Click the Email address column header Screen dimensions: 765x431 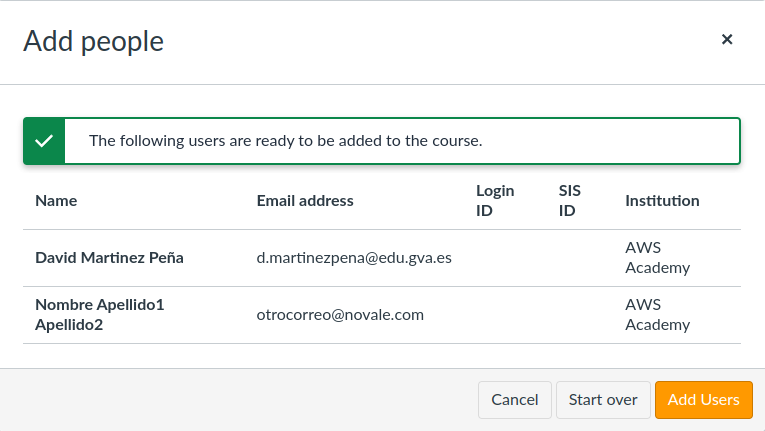pyautogui.click(x=305, y=201)
